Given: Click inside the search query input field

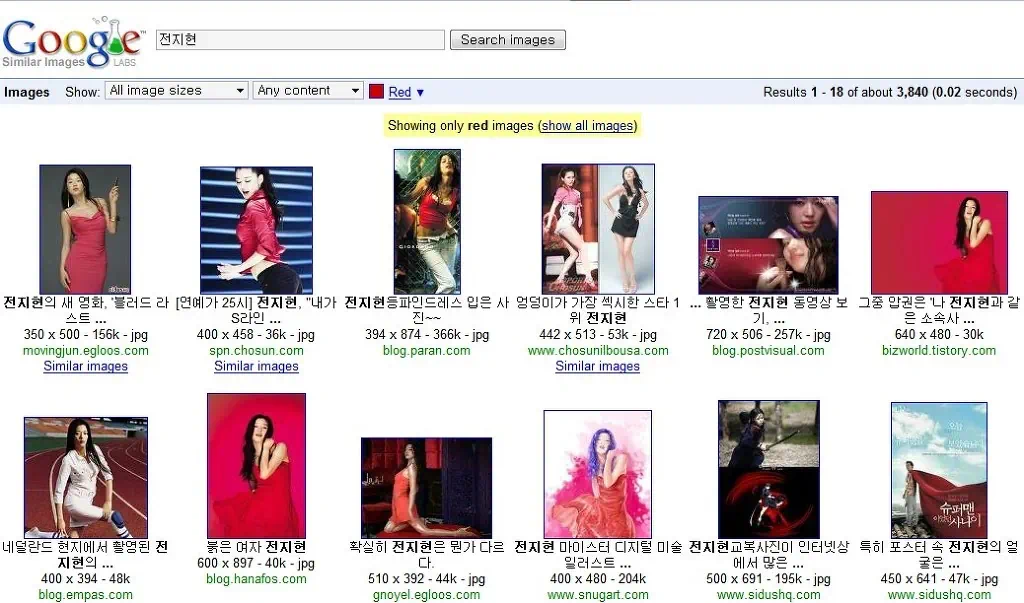Looking at the screenshot, I should 299,39.
